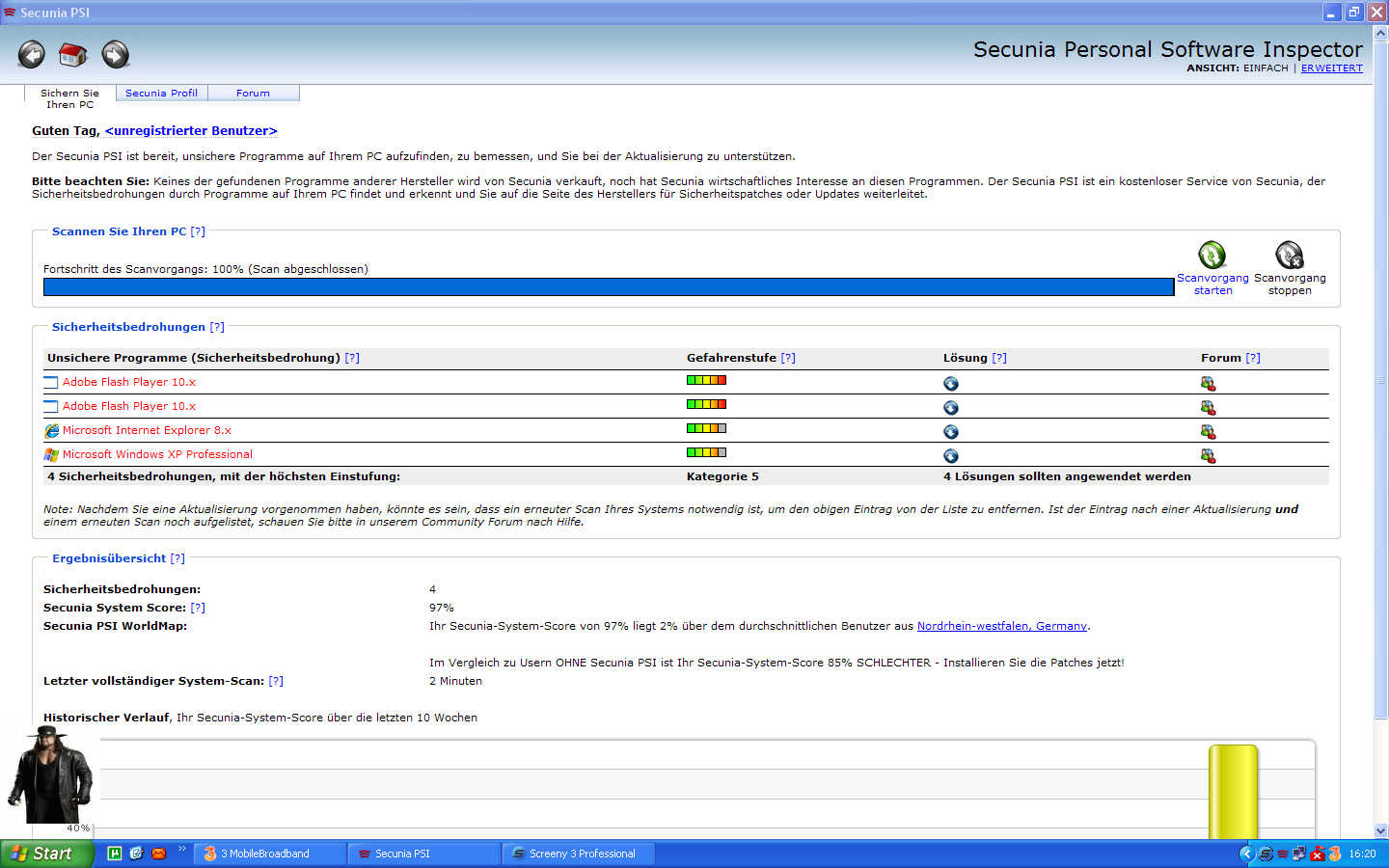This screenshot has width=1389, height=868.
Task: Open help [?] beside Forum column header
Action: coord(1253,358)
